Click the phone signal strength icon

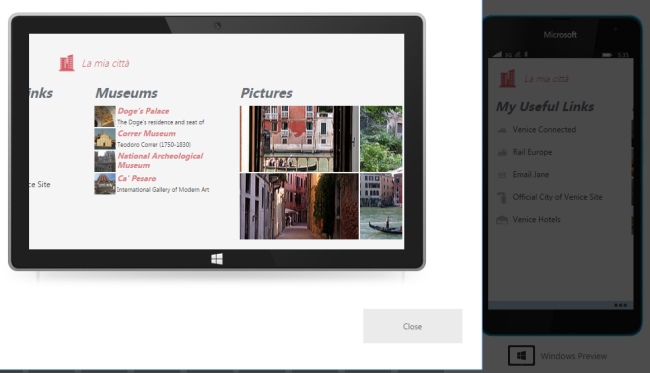tap(497, 54)
